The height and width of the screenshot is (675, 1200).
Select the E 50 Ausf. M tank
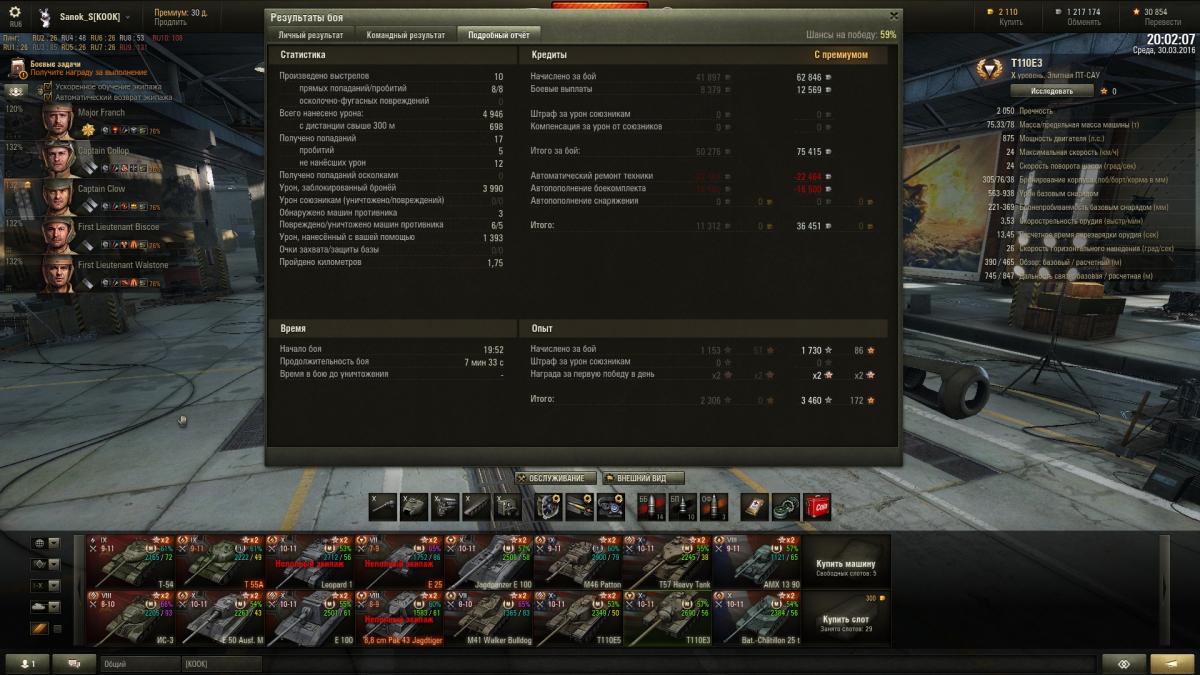pos(220,618)
